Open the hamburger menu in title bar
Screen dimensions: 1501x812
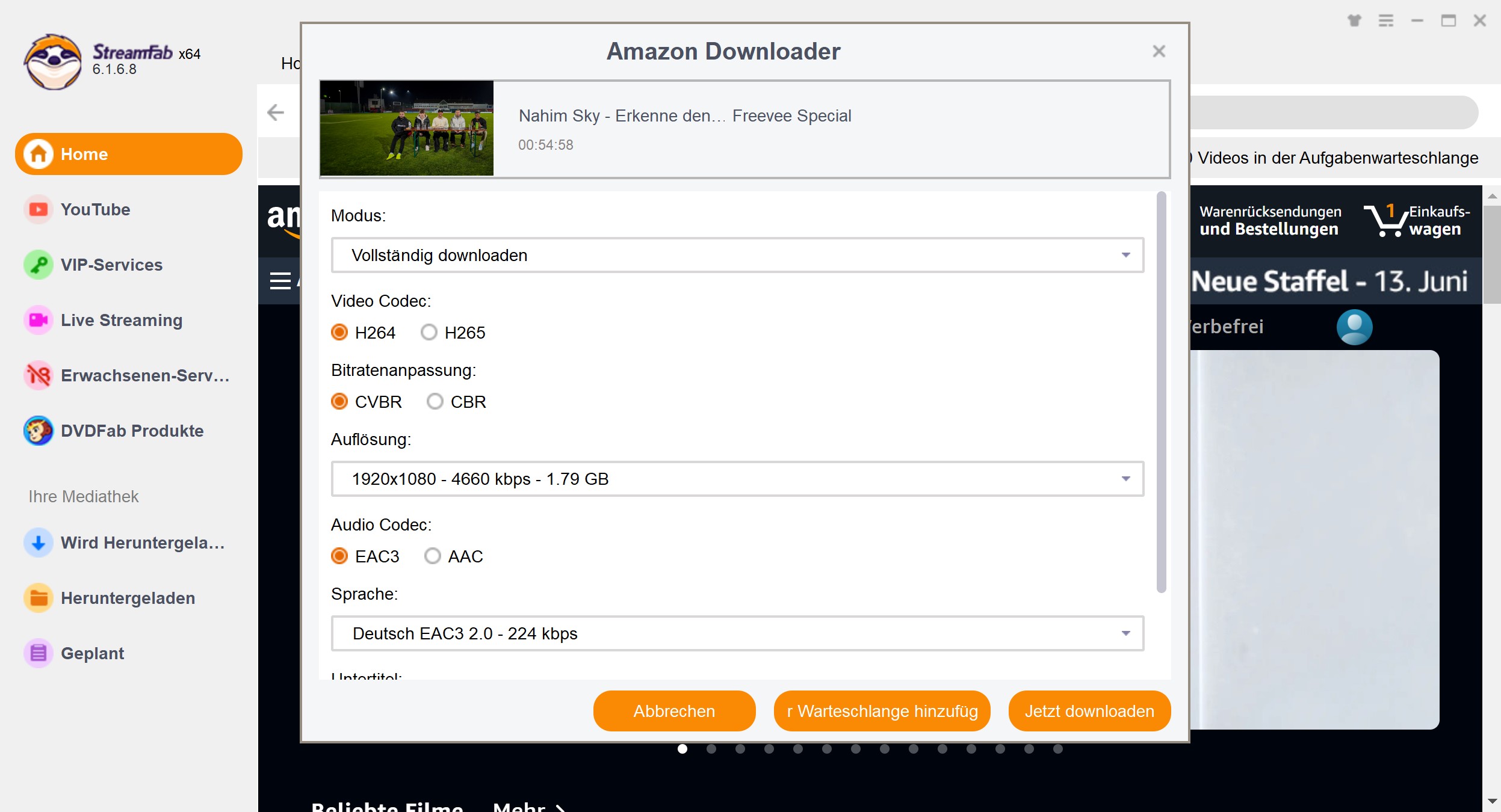coord(1386,20)
